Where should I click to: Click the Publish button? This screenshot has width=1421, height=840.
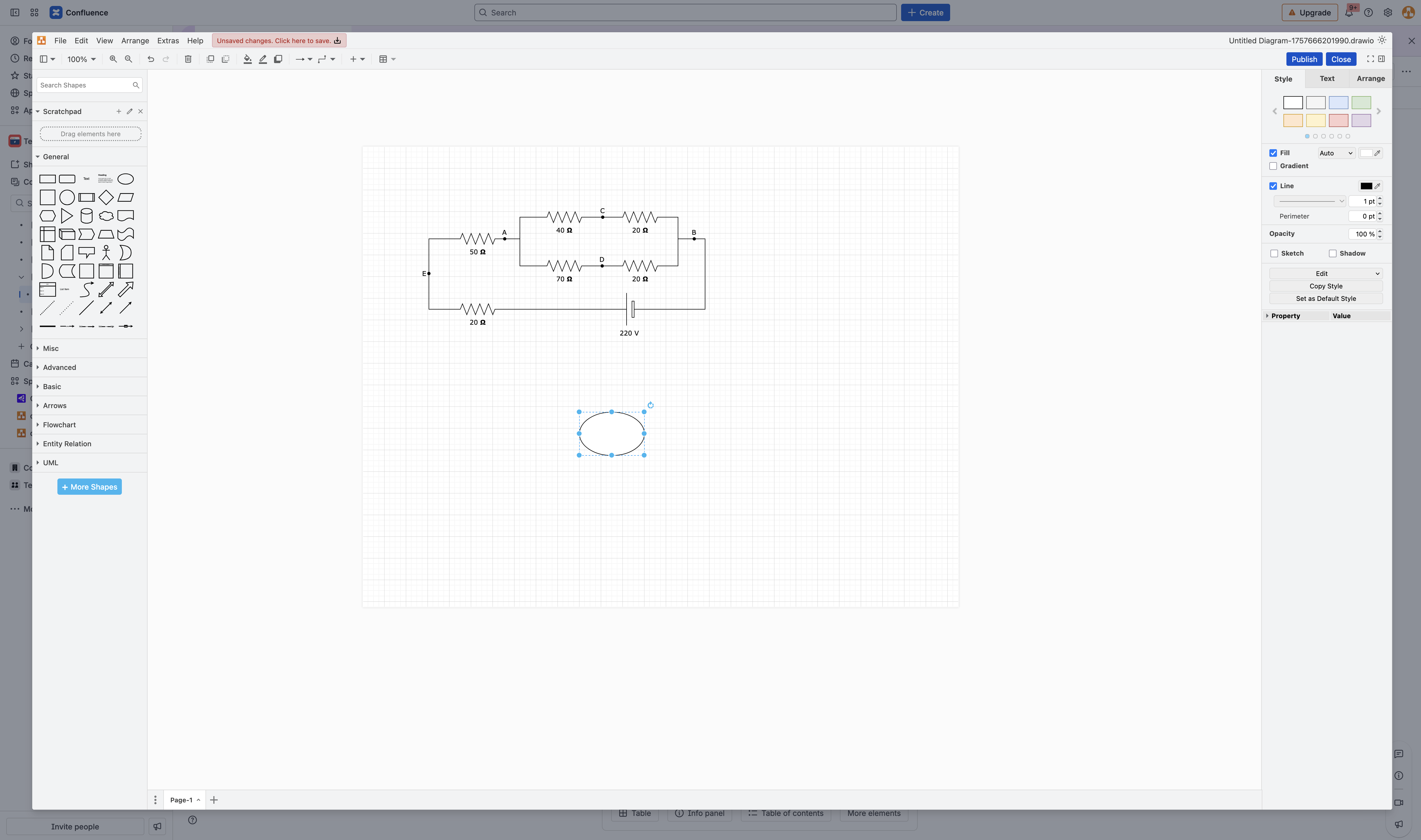click(x=1304, y=59)
